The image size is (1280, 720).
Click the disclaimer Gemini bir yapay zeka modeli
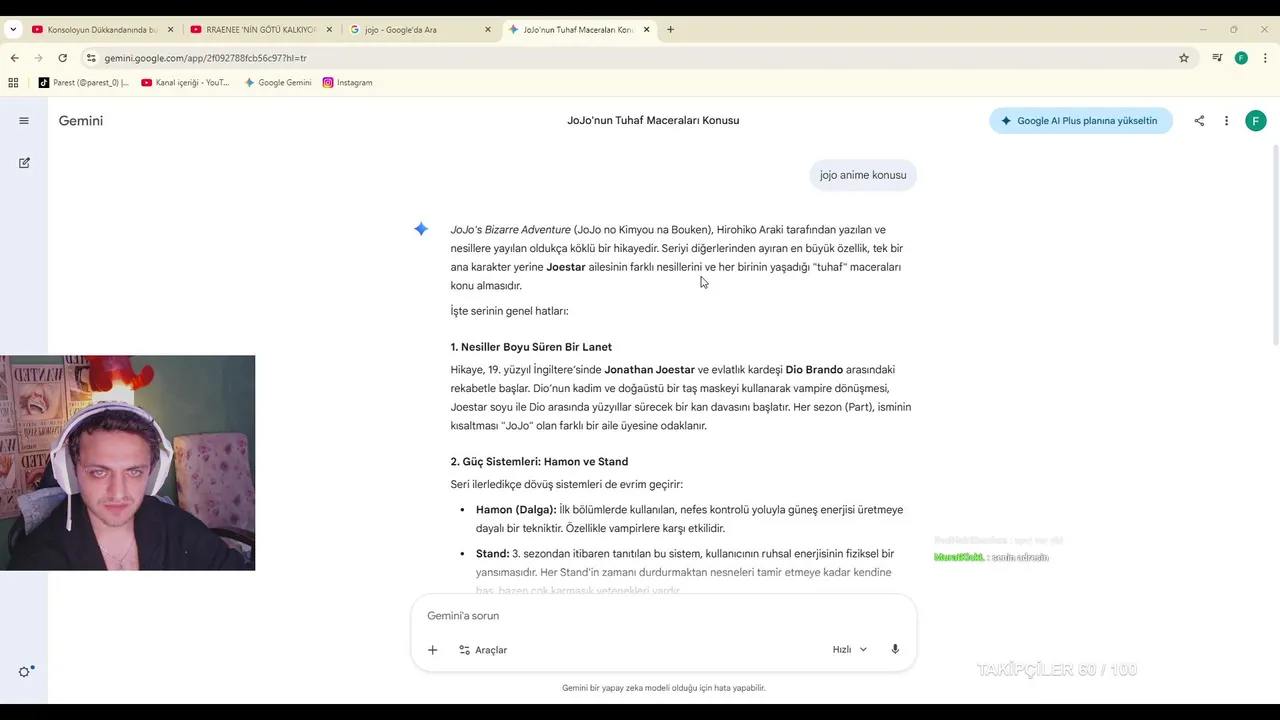pos(664,688)
